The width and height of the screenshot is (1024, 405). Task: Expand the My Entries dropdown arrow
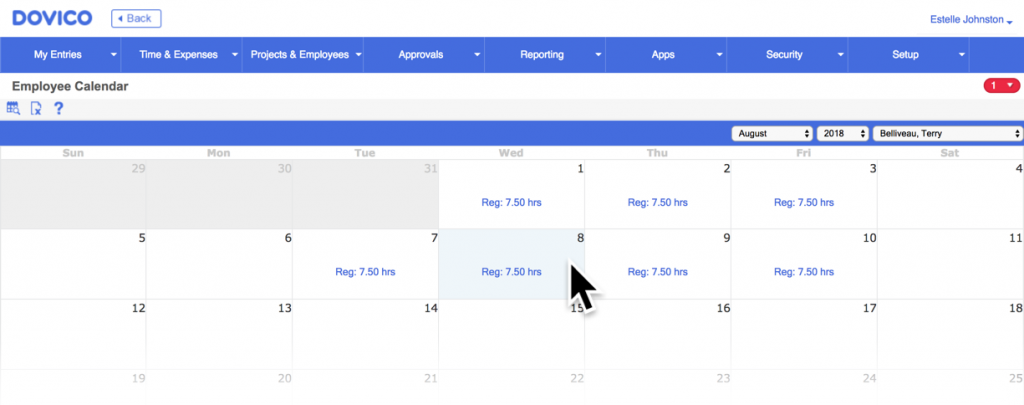[114, 56]
